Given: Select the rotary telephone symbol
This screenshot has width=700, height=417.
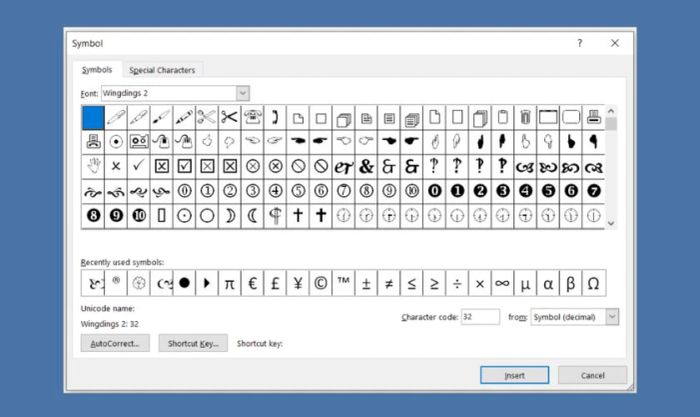Looking at the screenshot, I should pyautogui.click(x=252, y=117).
